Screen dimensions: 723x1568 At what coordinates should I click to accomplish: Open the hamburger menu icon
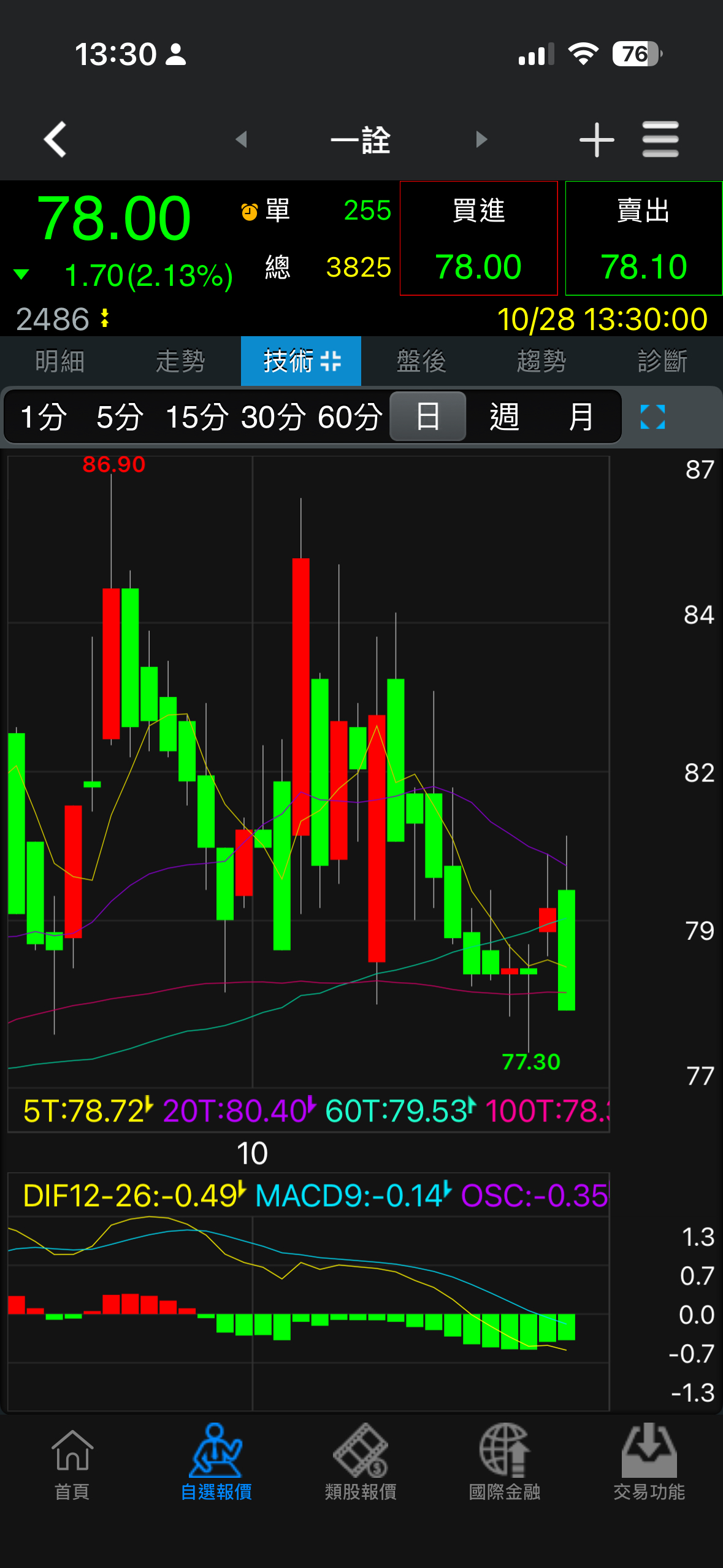coord(660,139)
